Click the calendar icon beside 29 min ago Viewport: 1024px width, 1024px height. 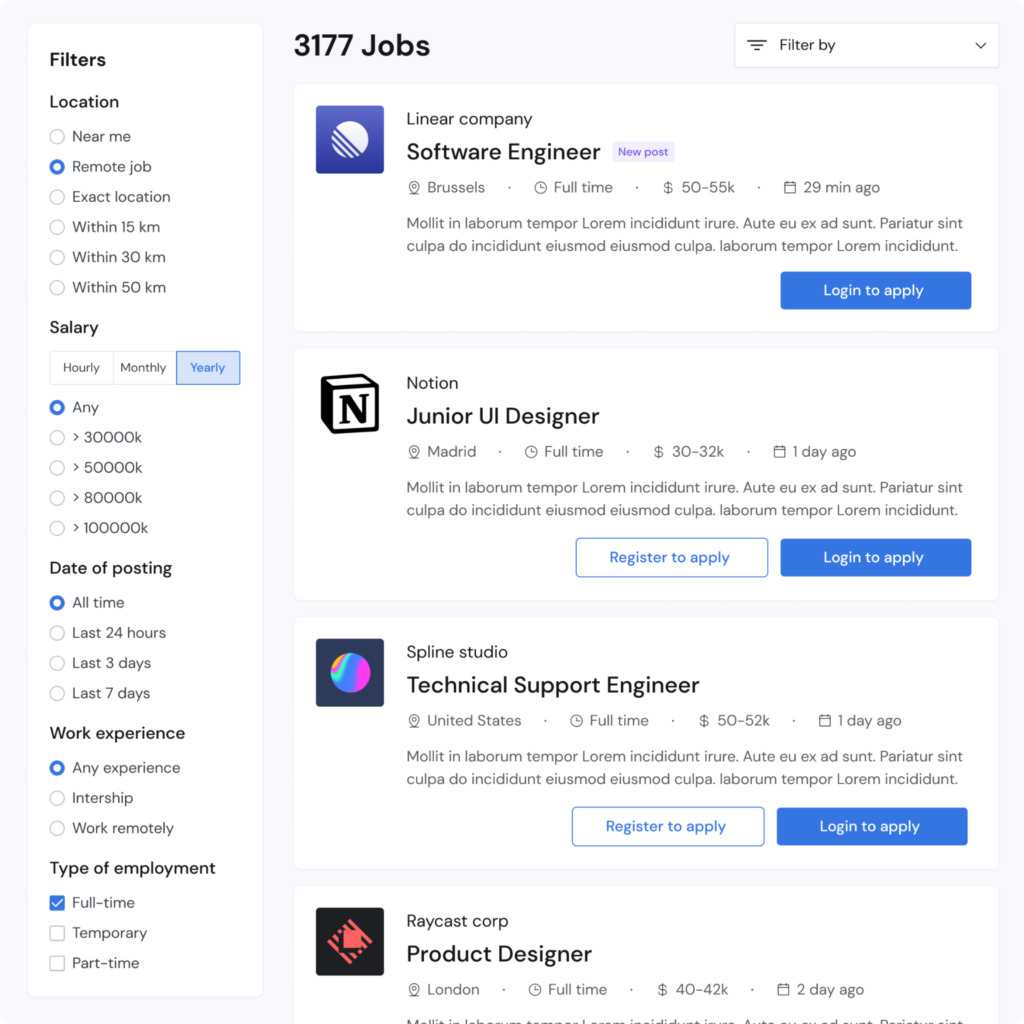tap(790, 188)
